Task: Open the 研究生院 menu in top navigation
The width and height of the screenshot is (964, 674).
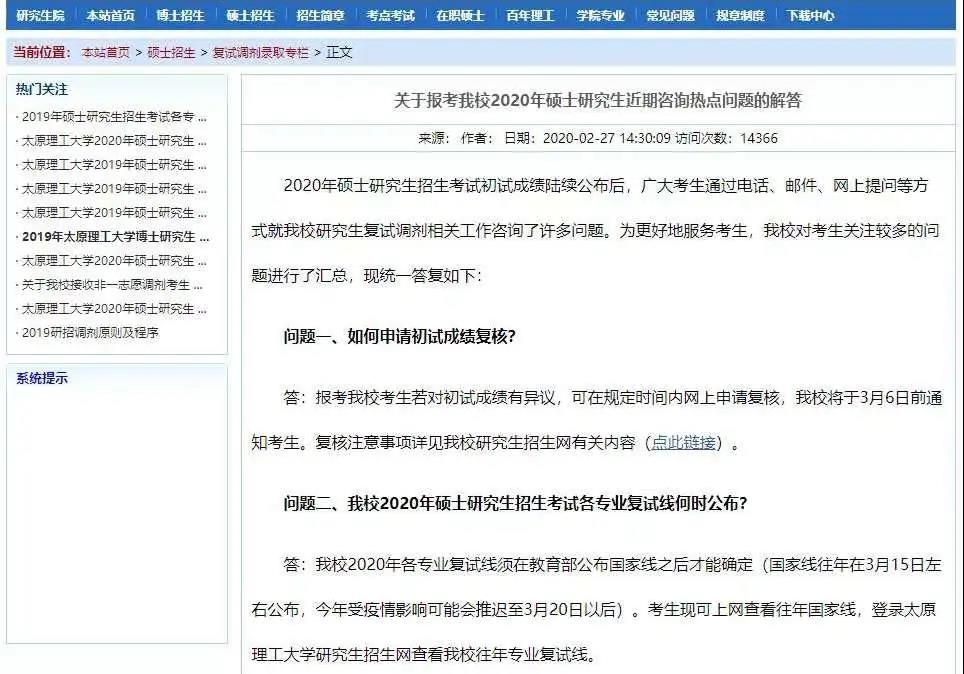Action: tap(40, 16)
